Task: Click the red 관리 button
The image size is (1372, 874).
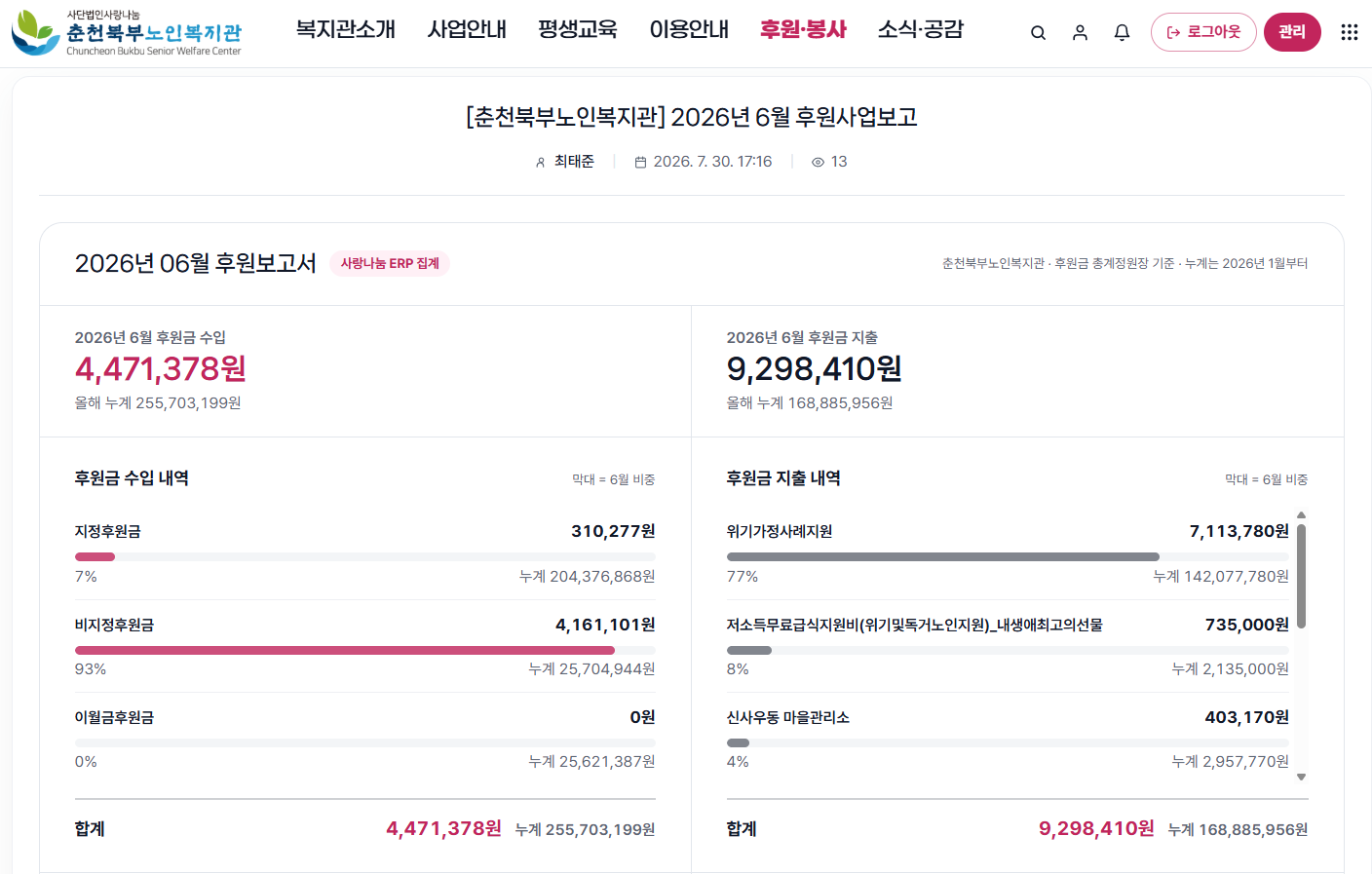Action: click(x=1292, y=32)
